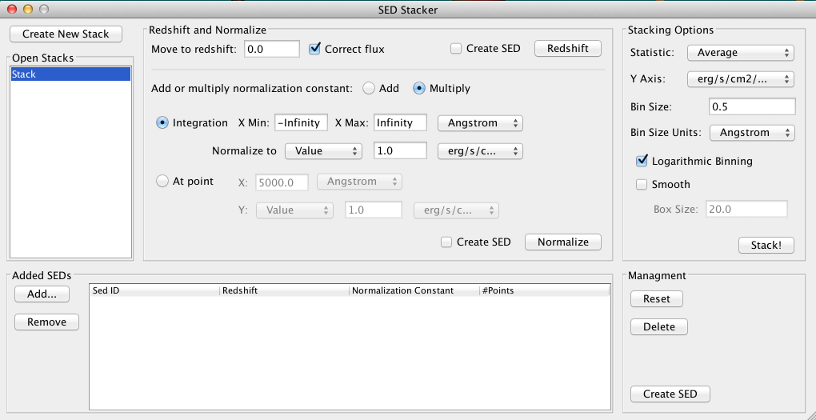The image size is (816, 420).
Task: Click the Create New Stack button
Action: 66,34
